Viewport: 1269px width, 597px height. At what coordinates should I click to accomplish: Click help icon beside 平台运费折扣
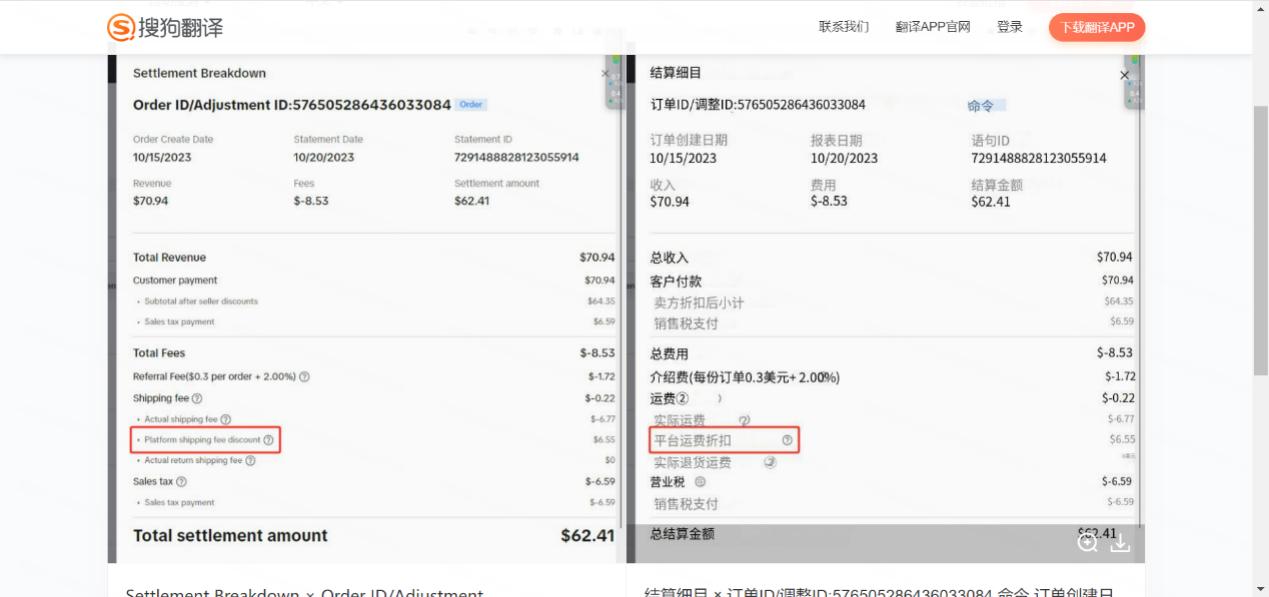click(x=787, y=440)
